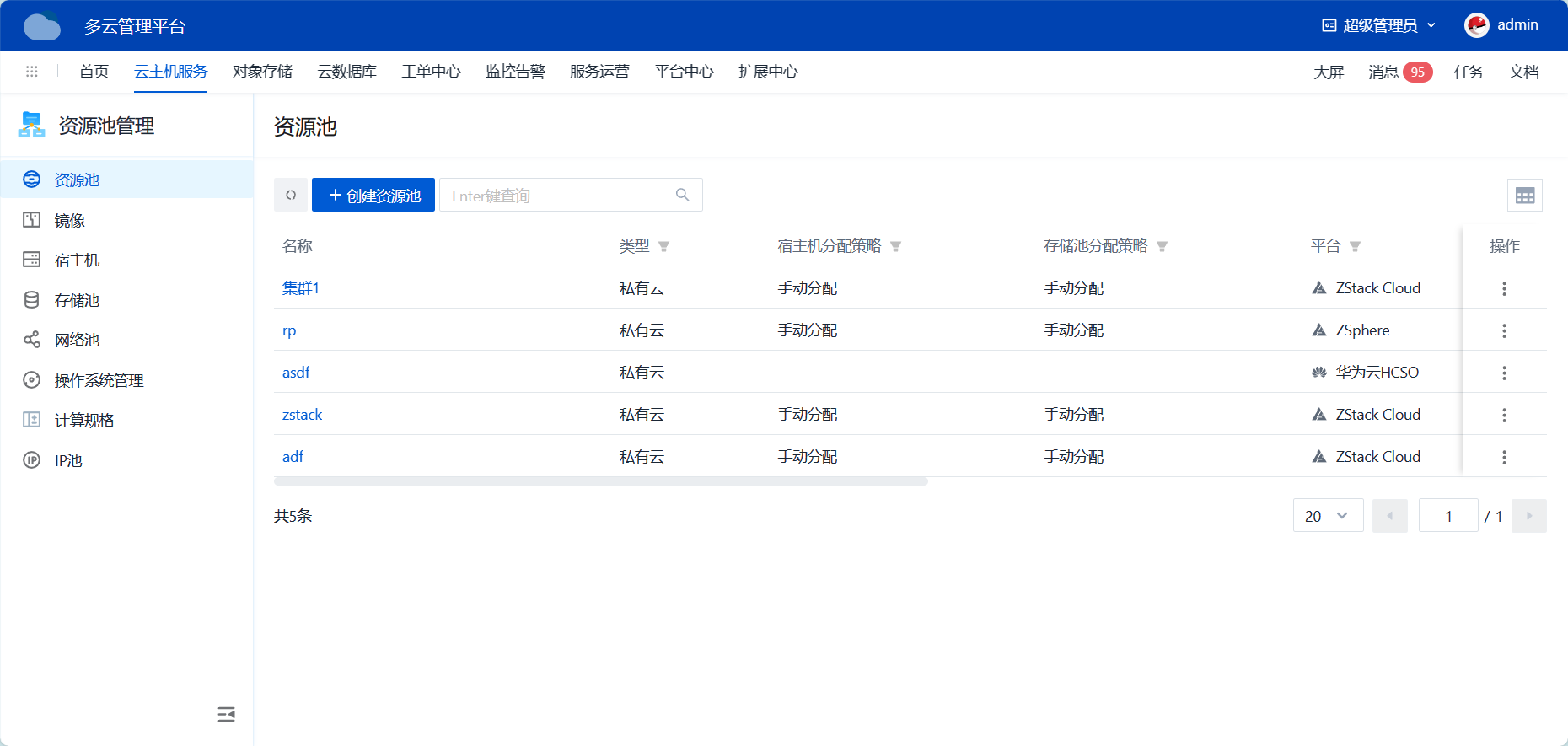Click the 网络池 sidebar icon
The width and height of the screenshot is (1568, 746).
(x=31, y=340)
